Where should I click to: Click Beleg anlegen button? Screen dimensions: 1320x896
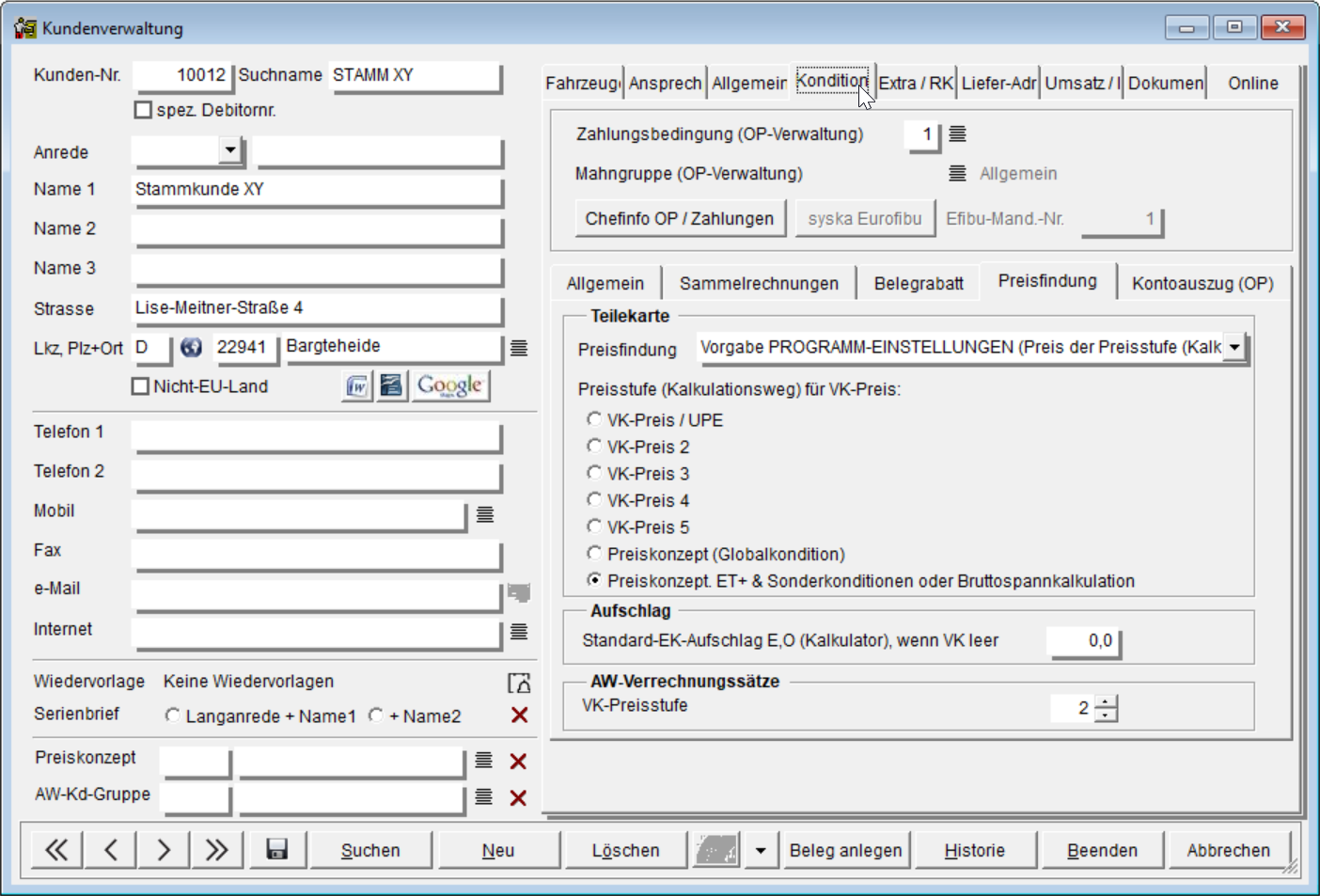(x=846, y=850)
